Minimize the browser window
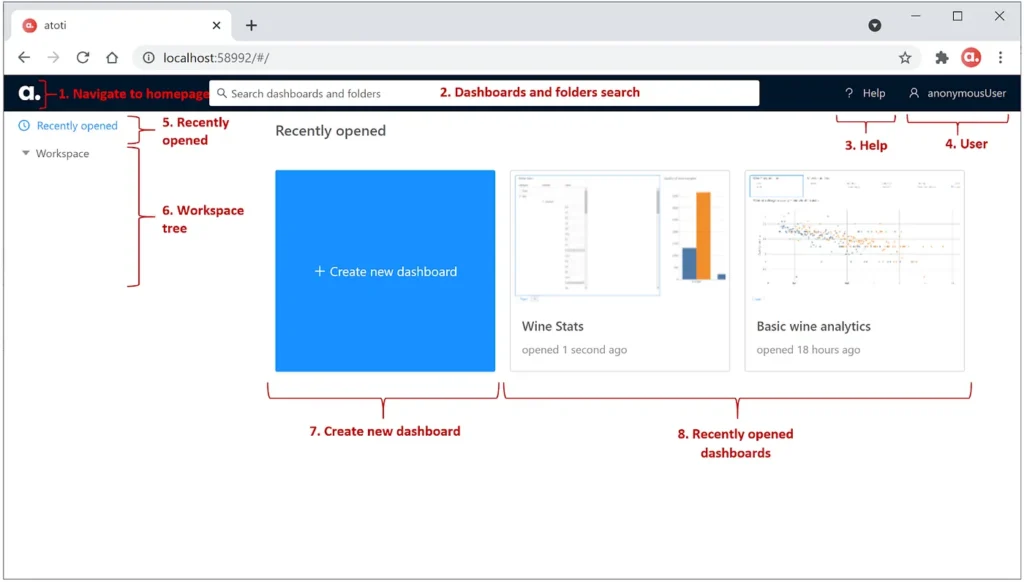This screenshot has width=1024, height=582. (x=916, y=16)
